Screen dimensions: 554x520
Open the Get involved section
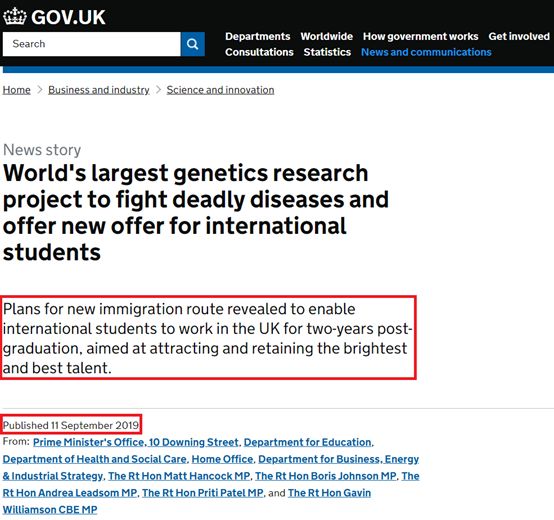tap(519, 36)
